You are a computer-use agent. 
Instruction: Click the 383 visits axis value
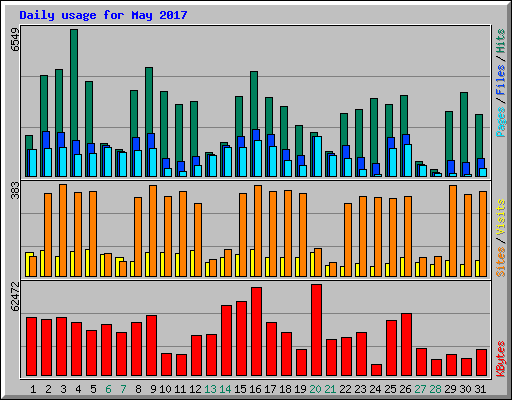pos(15,190)
